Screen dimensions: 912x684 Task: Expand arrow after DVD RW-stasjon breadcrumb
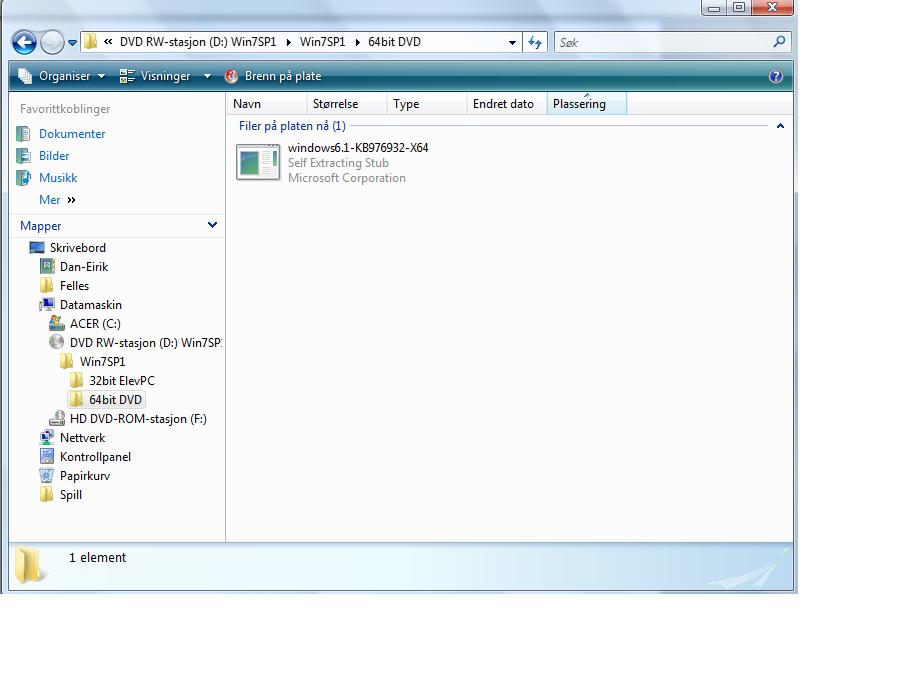pyautogui.click(x=288, y=42)
